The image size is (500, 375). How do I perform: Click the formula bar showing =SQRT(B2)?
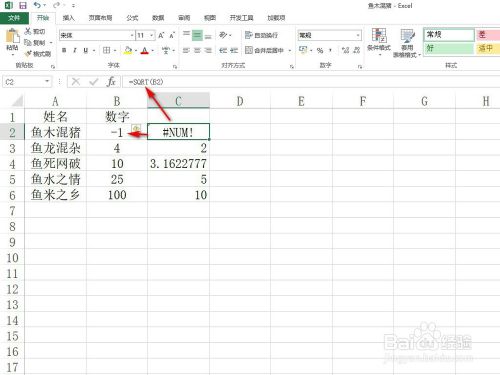click(x=311, y=82)
